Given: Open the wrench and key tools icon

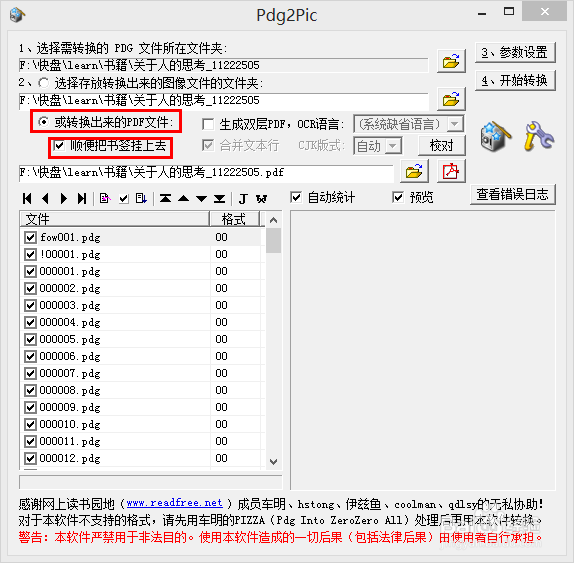Looking at the screenshot, I should [x=538, y=137].
